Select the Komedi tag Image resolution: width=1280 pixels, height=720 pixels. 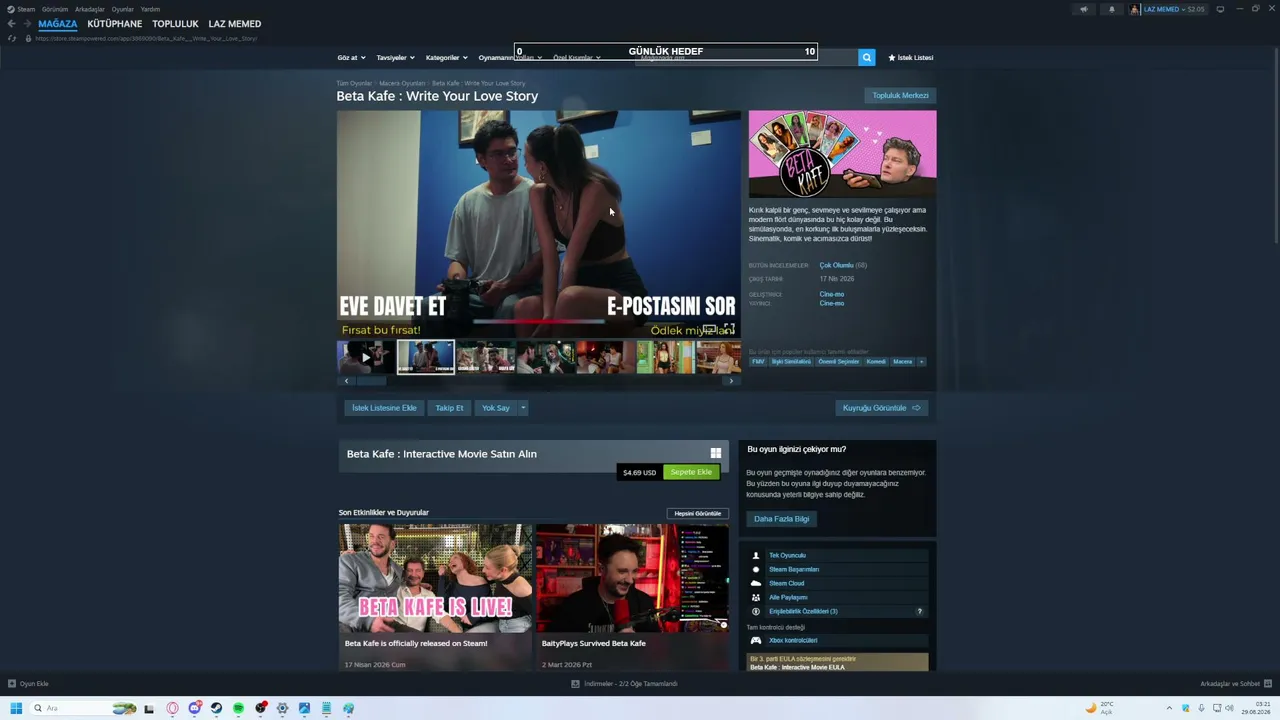pos(876,362)
